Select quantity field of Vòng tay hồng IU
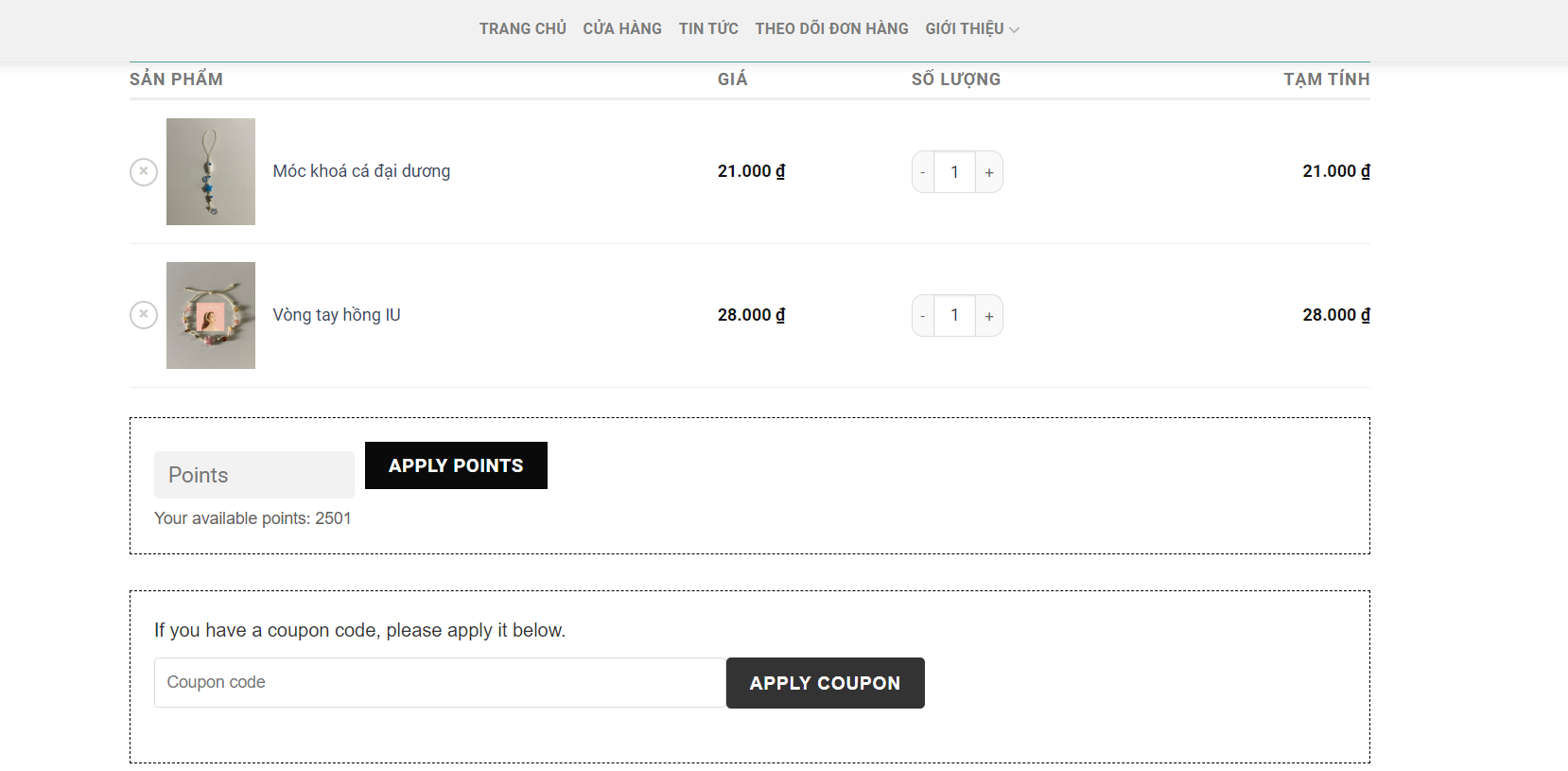 click(955, 316)
